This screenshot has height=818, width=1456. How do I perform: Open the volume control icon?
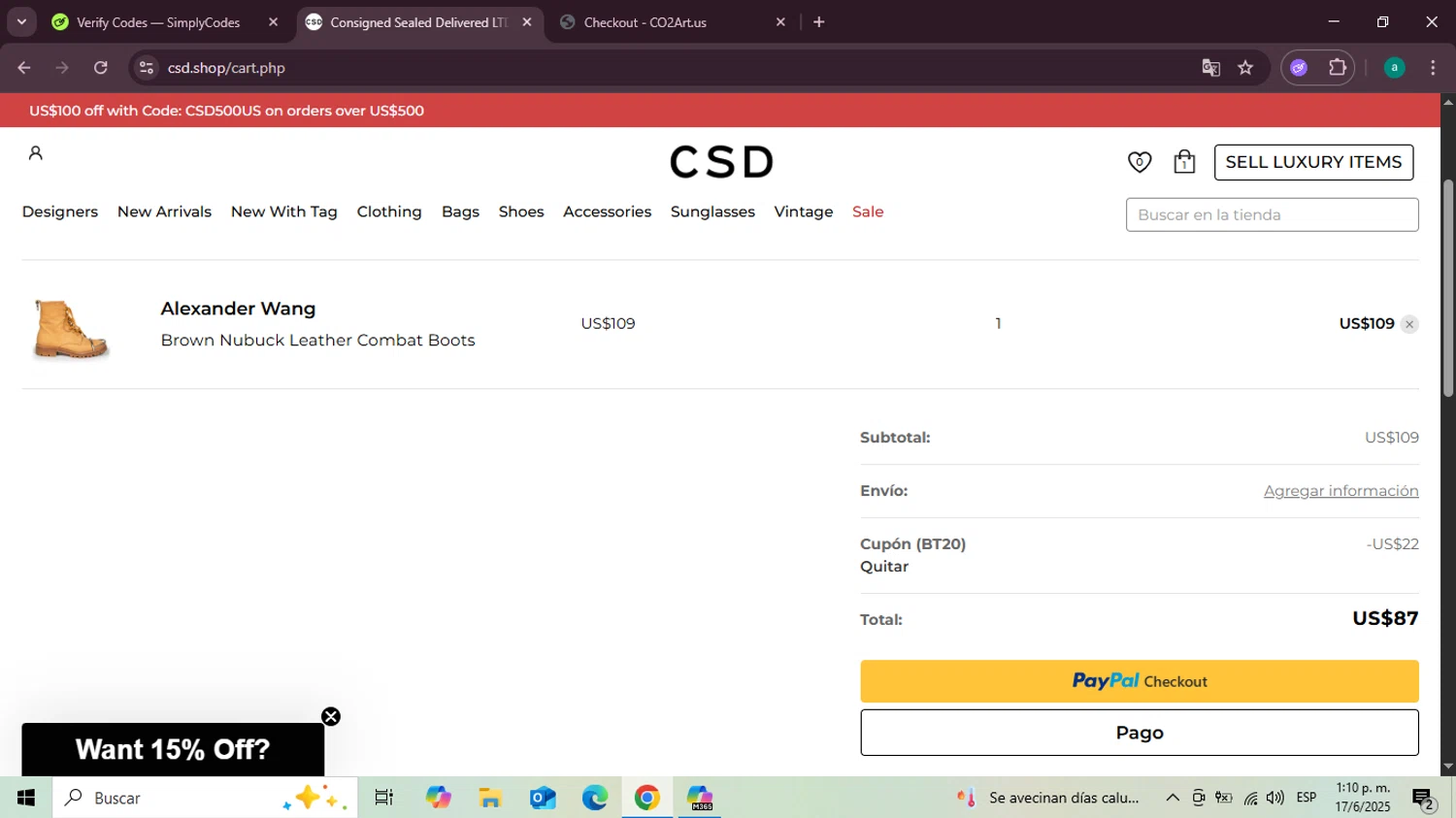pyautogui.click(x=1274, y=798)
